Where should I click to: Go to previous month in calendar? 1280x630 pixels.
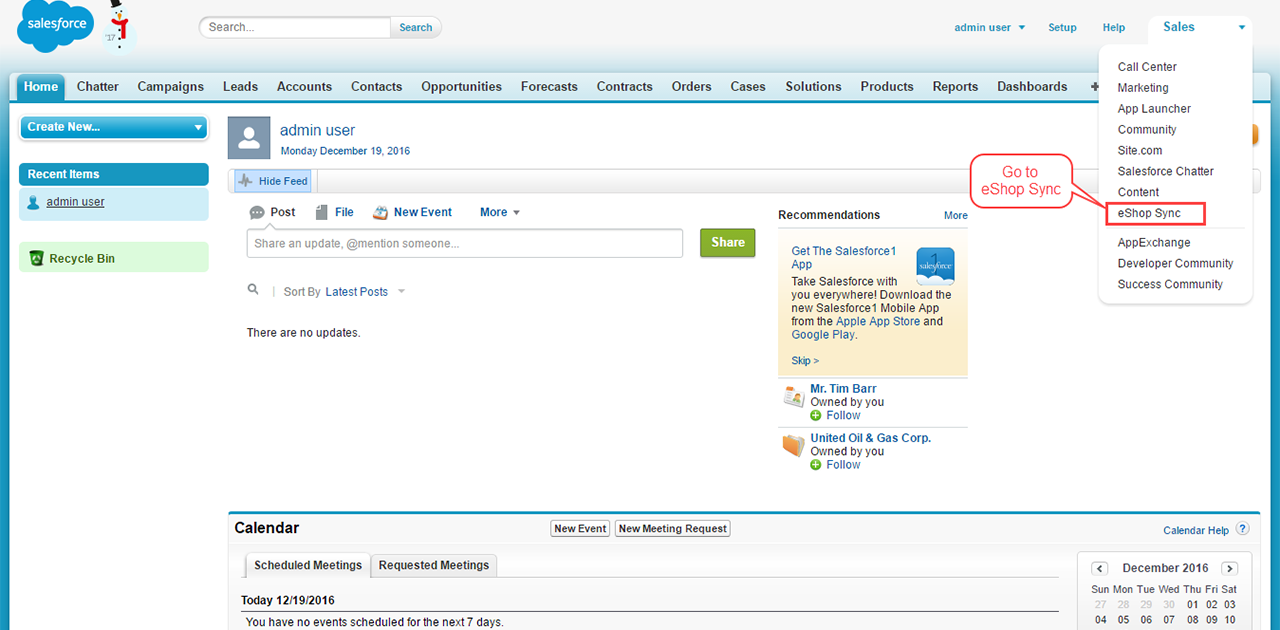point(1099,568)
